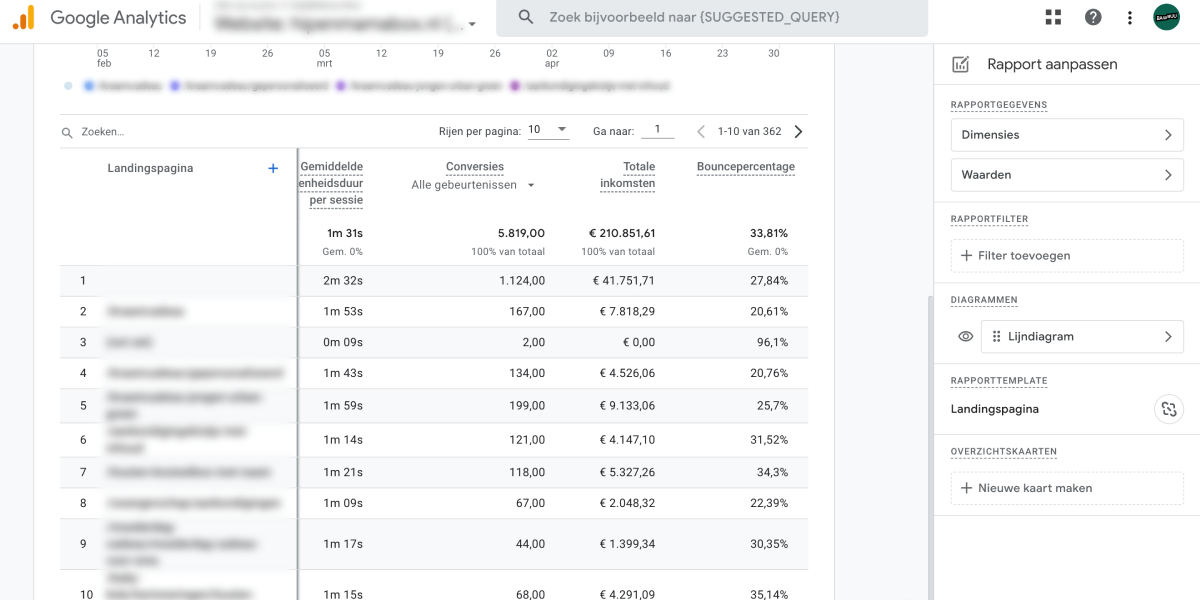Open the Dimensies settings
This screenshot has width=1200, height=600.
pos(1066,135)
